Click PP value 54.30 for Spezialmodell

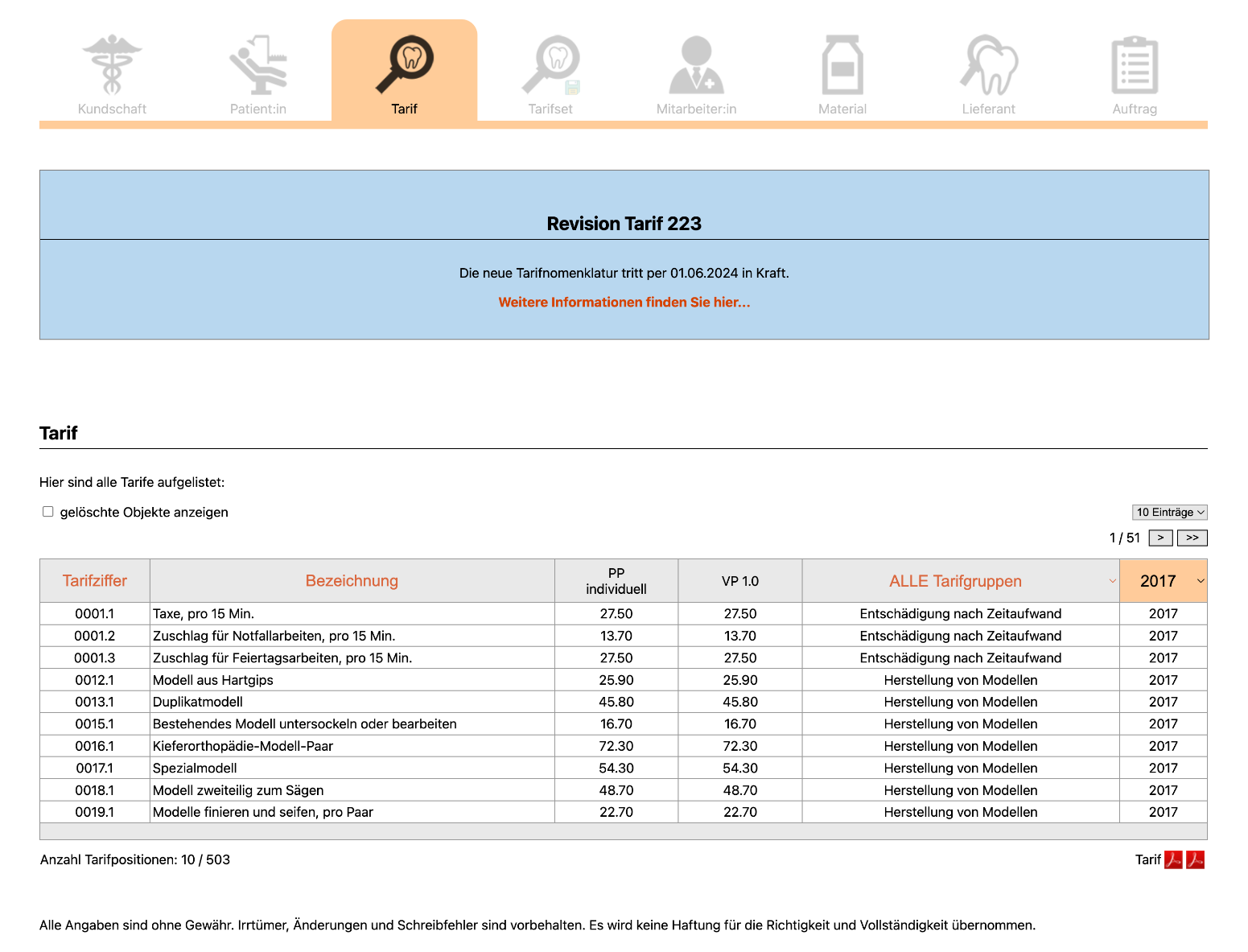pos(616,769)
